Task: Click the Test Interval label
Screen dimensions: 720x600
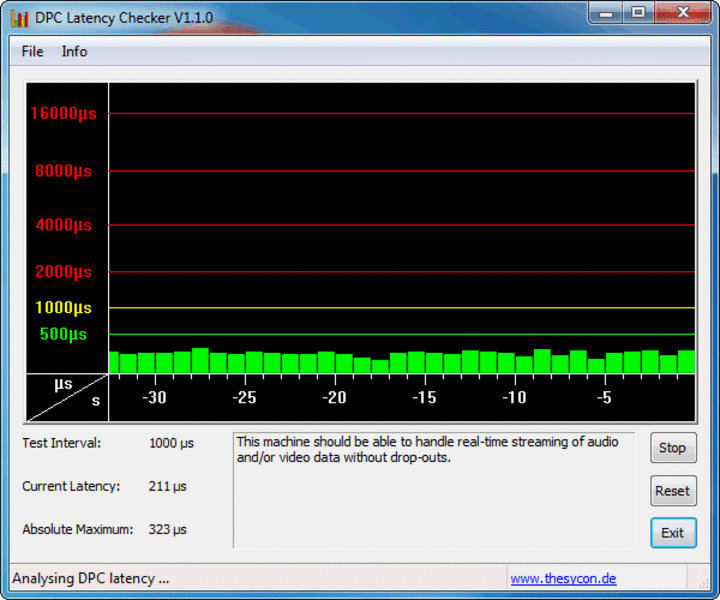Action: [62, 443]
